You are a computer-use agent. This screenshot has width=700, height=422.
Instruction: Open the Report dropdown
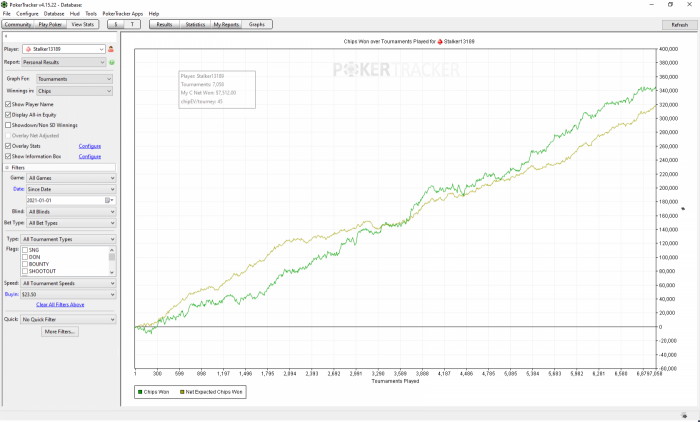63,63
